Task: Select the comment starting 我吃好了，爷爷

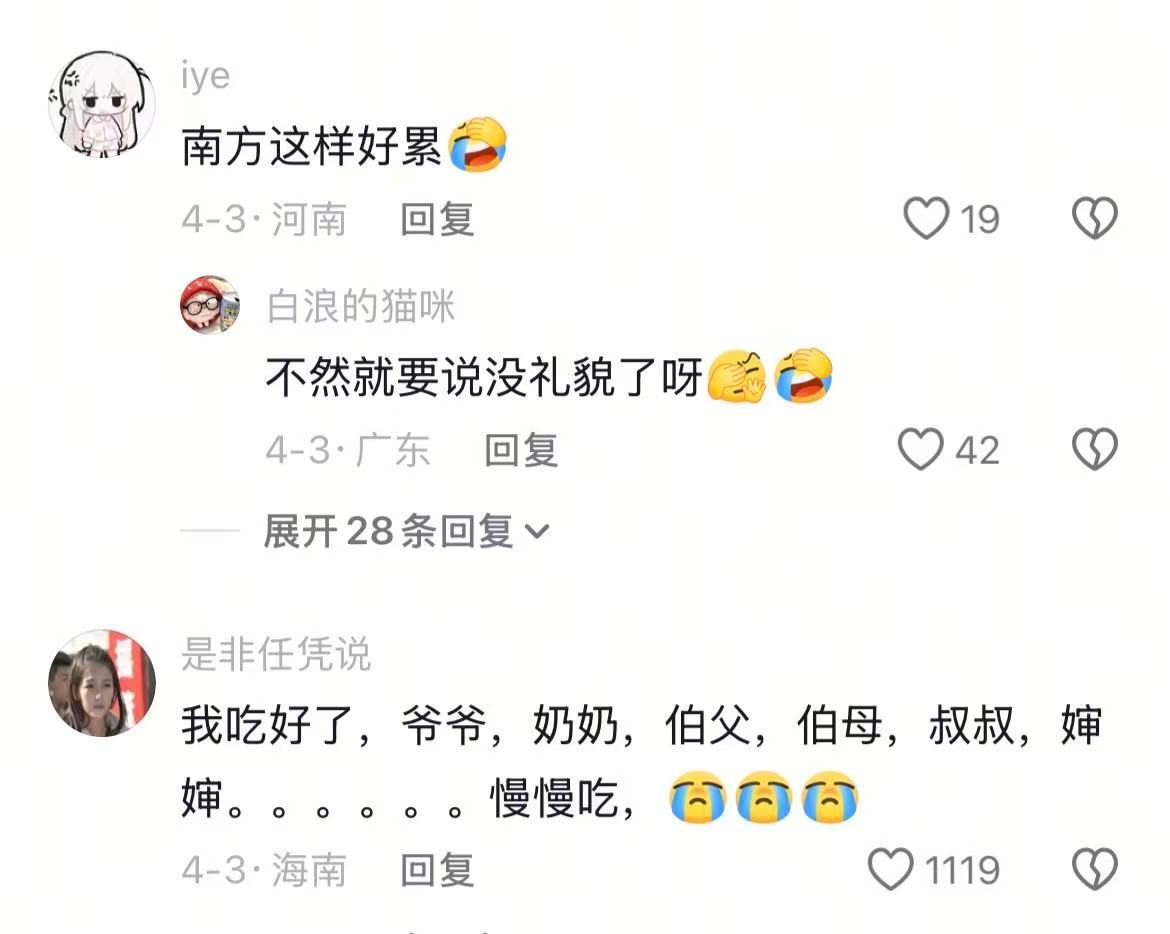Action: pos(642,761)
